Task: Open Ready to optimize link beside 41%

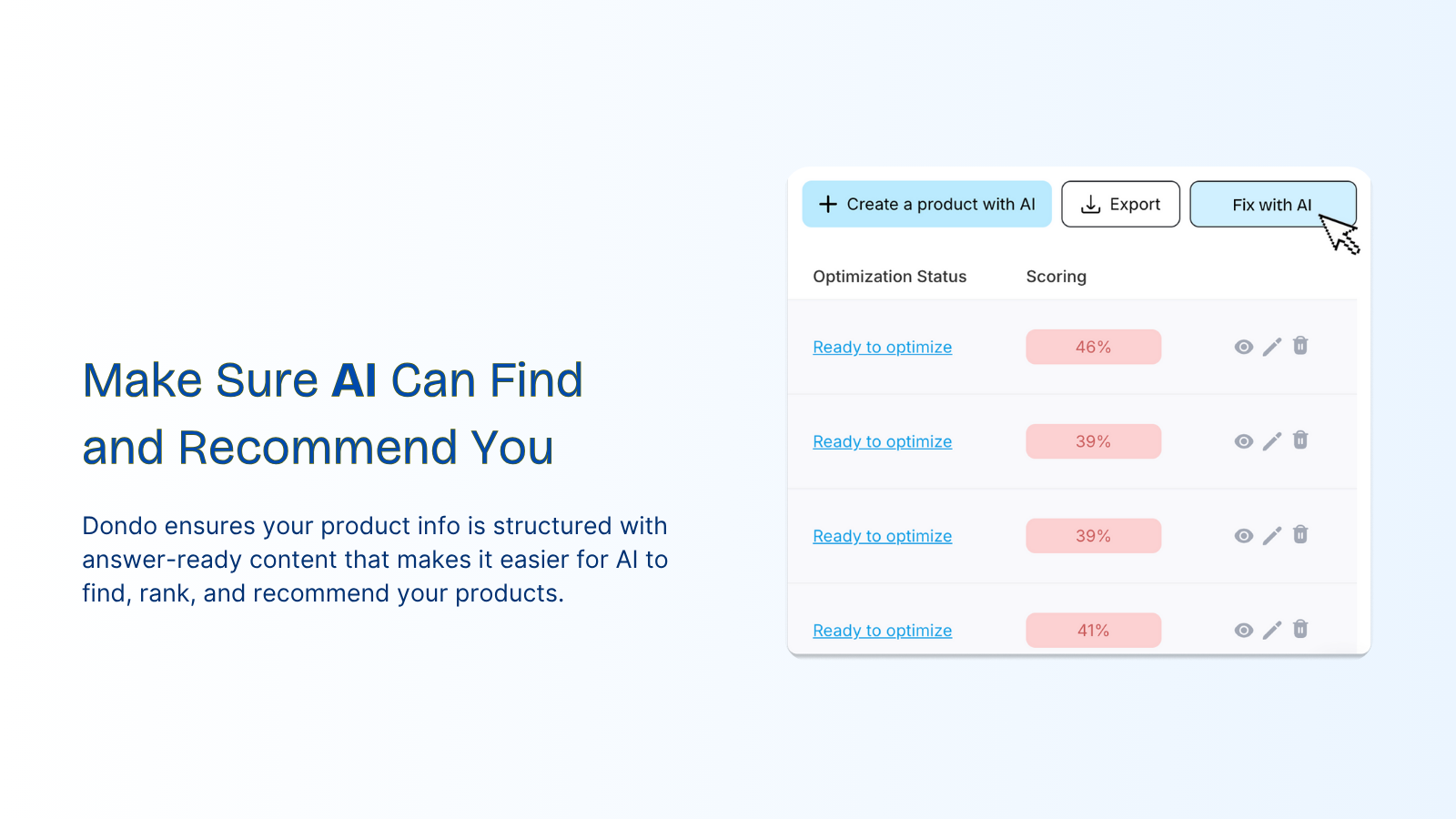Action: pos(882,631)
